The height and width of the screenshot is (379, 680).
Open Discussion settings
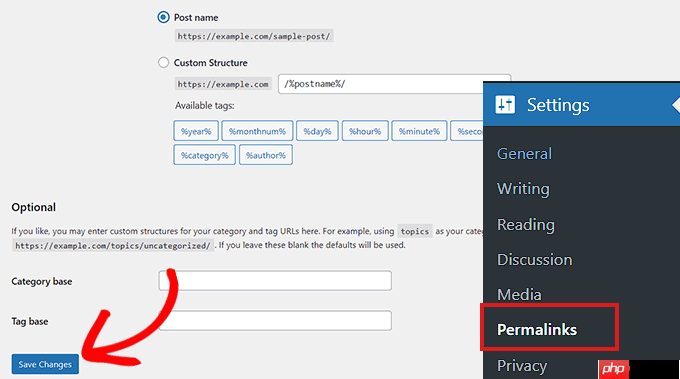(x=535, y=259)
